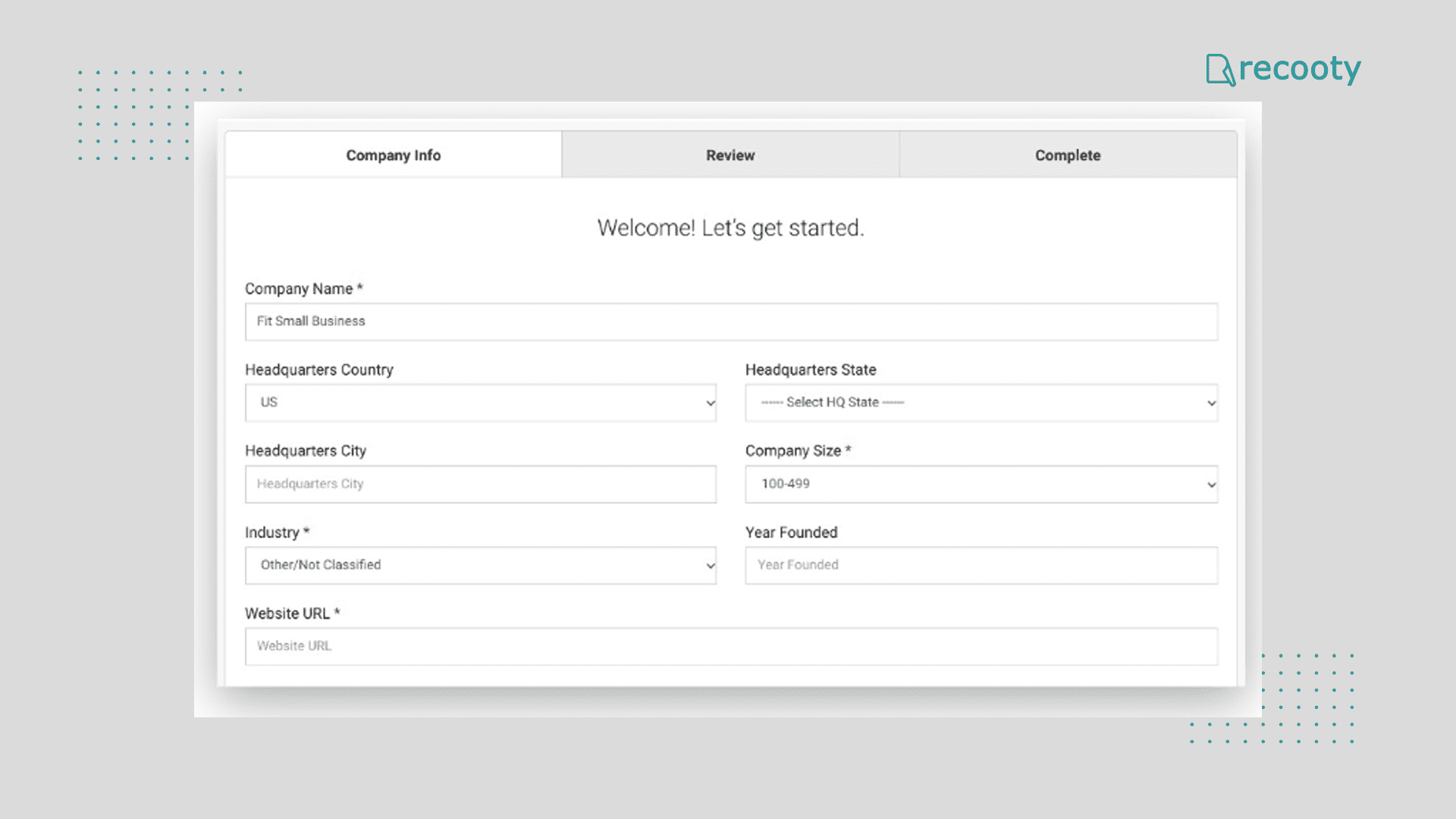Open the Headquarters Country dropdown showing US

(480, 403)
